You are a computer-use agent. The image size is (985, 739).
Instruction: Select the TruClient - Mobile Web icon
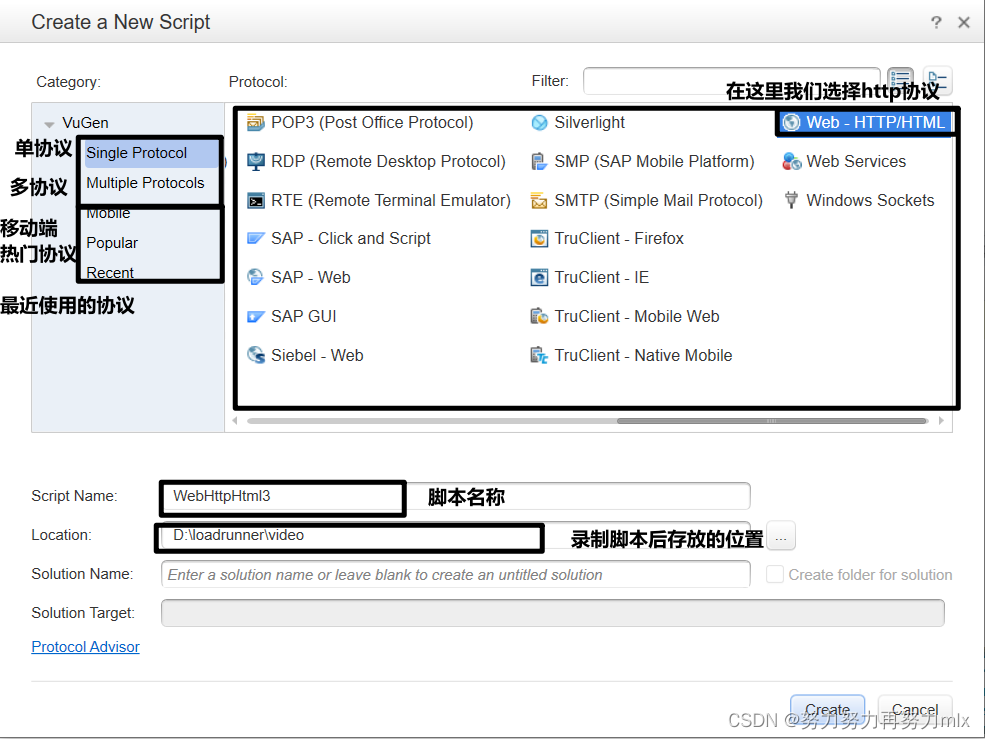pyautogui.click(x=540, y=316)
